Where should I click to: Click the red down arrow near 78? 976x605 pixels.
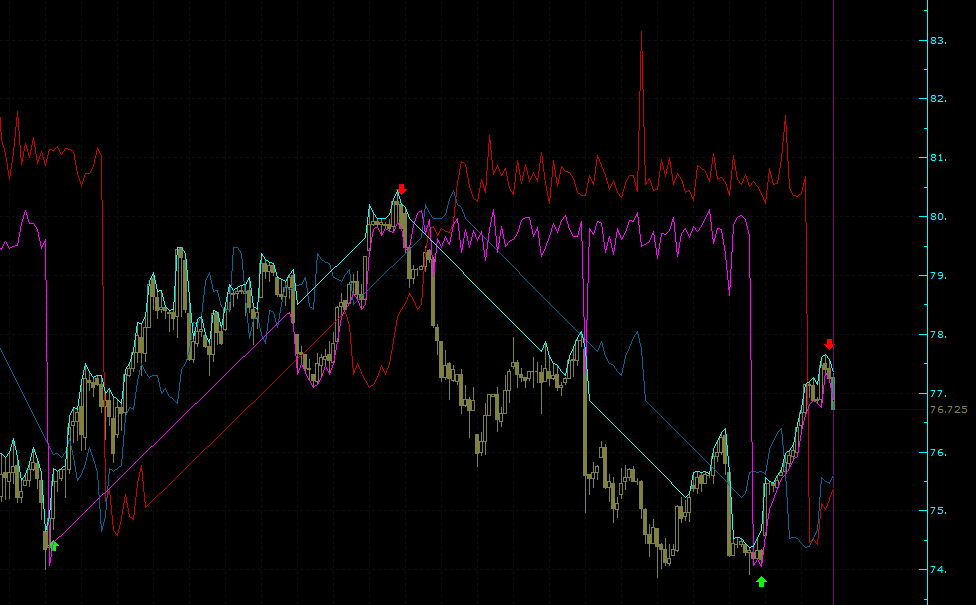coord(829,344)
